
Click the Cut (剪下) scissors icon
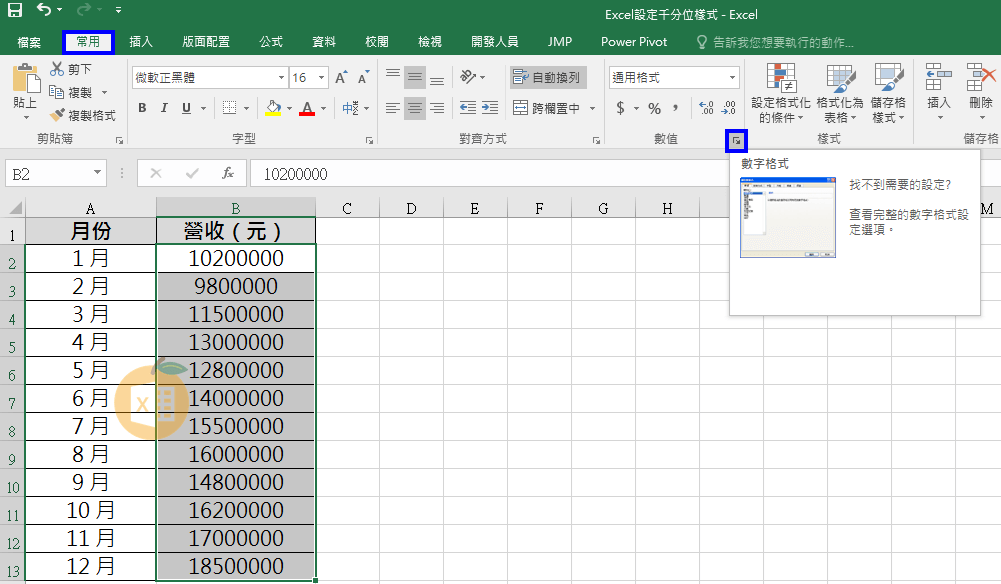(x=58, y=69)
